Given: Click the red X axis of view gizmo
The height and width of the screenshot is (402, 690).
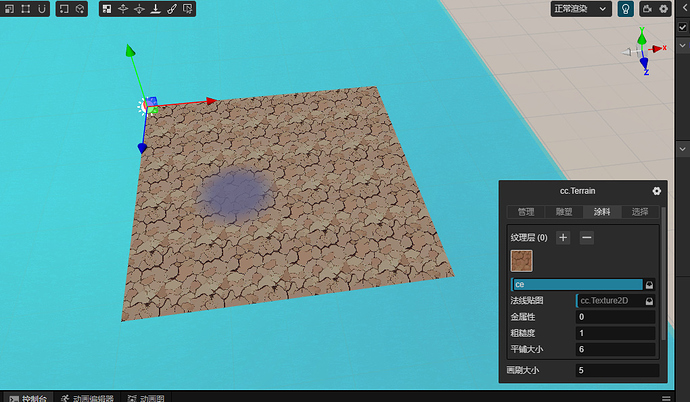Looking at the screenshot, I should 659,48.
